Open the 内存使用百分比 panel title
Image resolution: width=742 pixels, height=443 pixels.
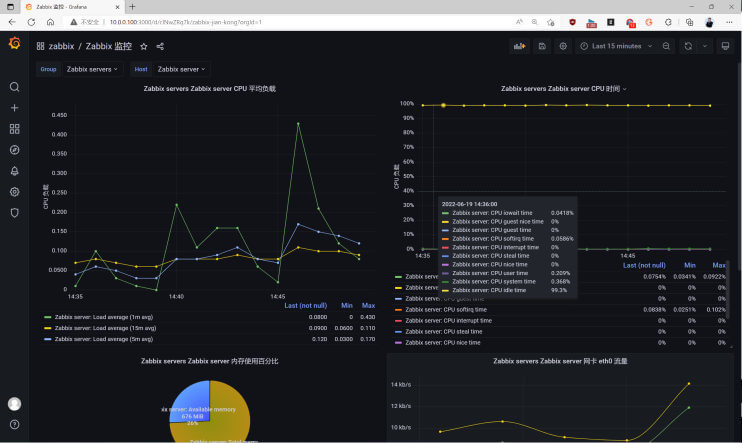point(210,361)
